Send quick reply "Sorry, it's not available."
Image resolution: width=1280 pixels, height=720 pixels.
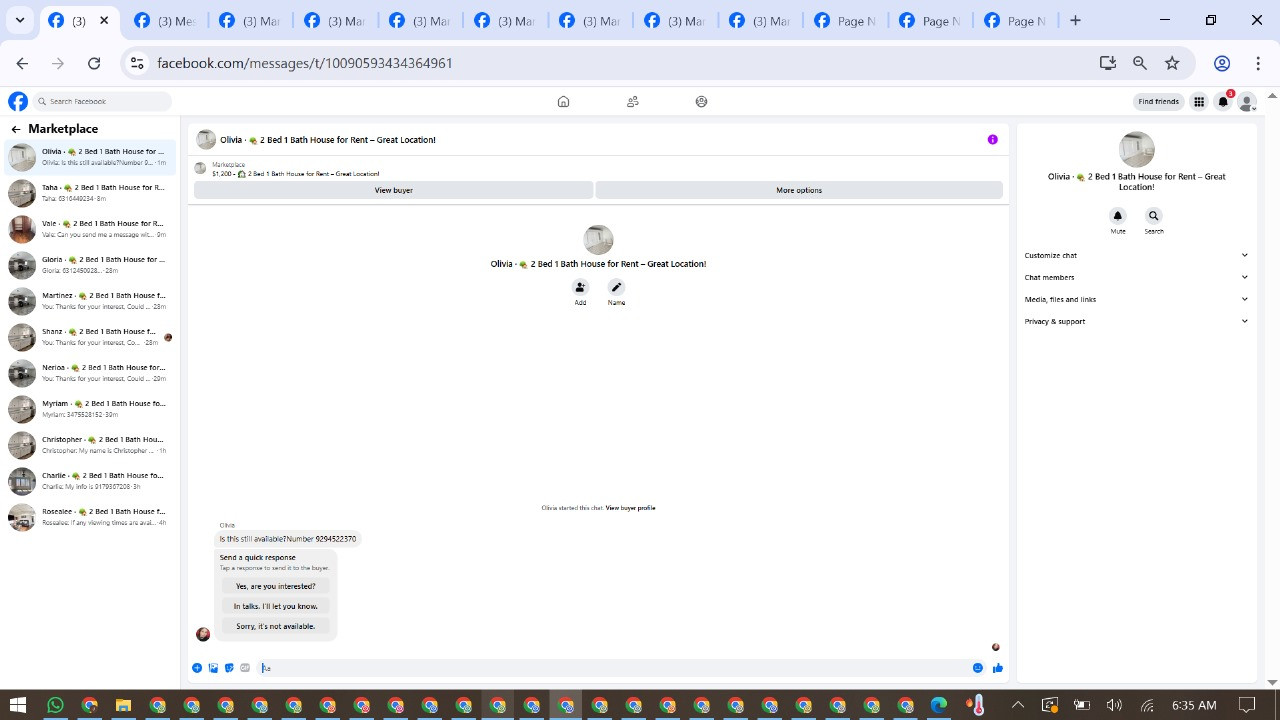pyautogui.click(x=275, y=626)
